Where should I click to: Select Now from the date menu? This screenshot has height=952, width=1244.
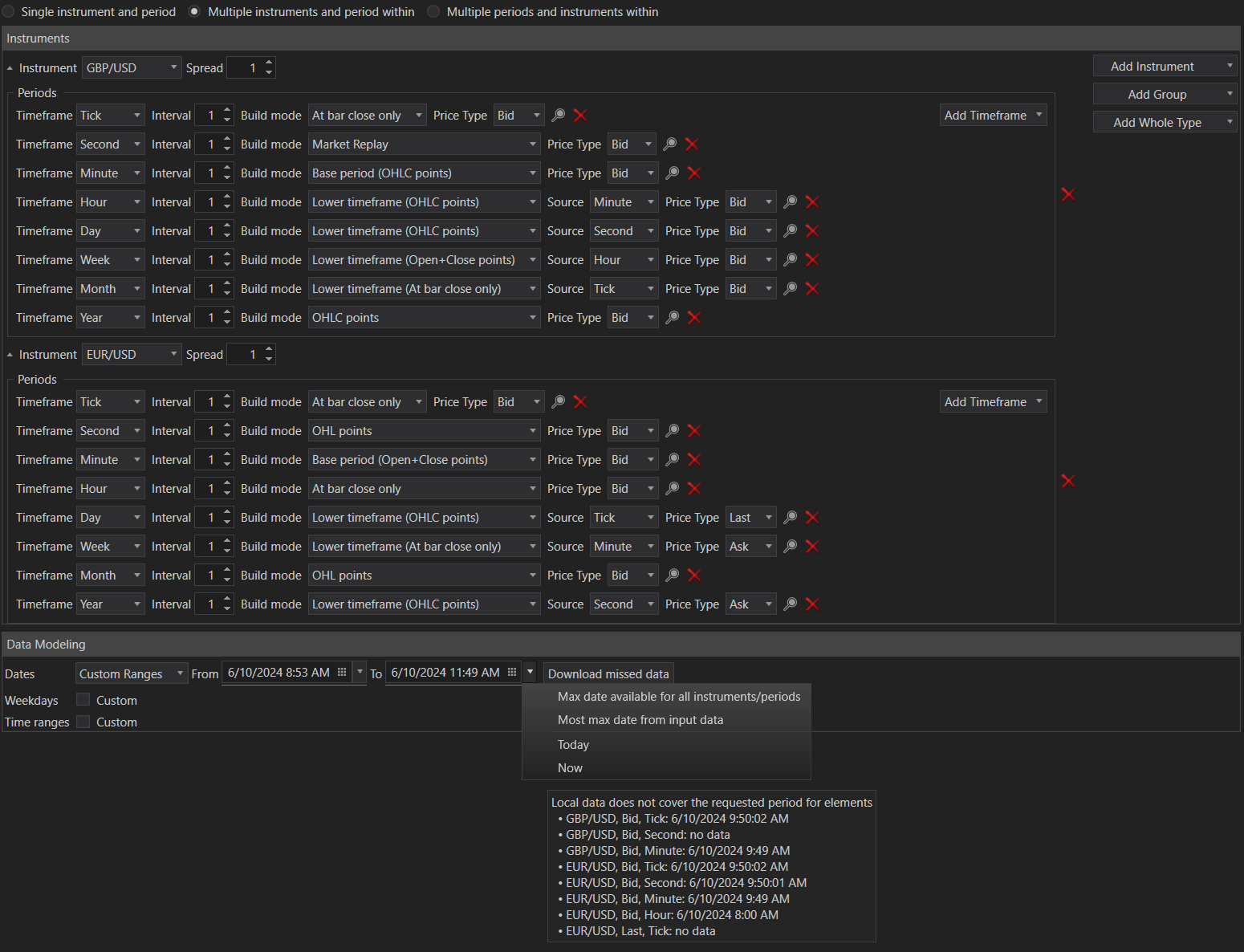click(570, 768)
